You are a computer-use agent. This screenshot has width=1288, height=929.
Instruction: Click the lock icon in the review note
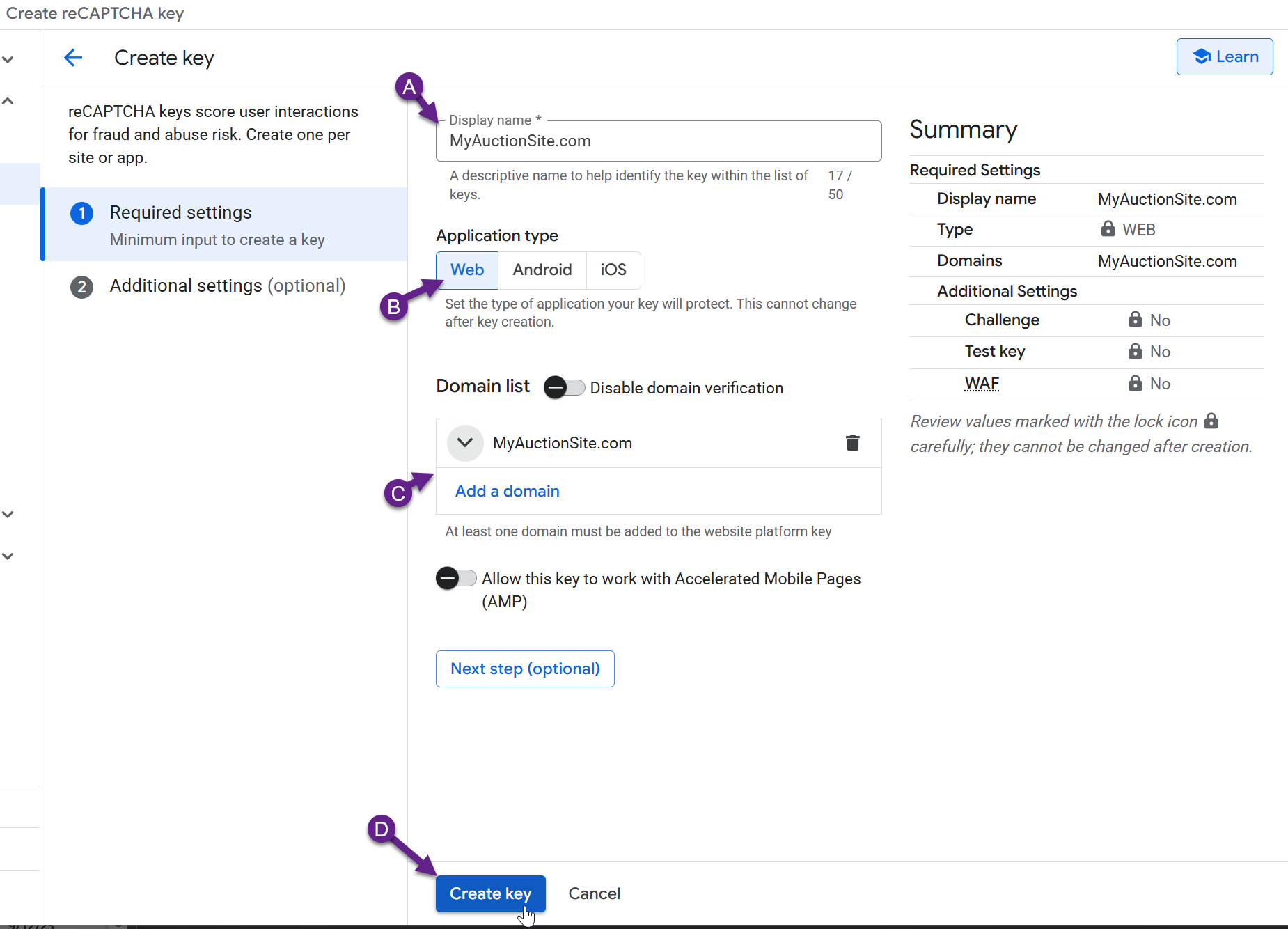click(x=1211, y=421)
